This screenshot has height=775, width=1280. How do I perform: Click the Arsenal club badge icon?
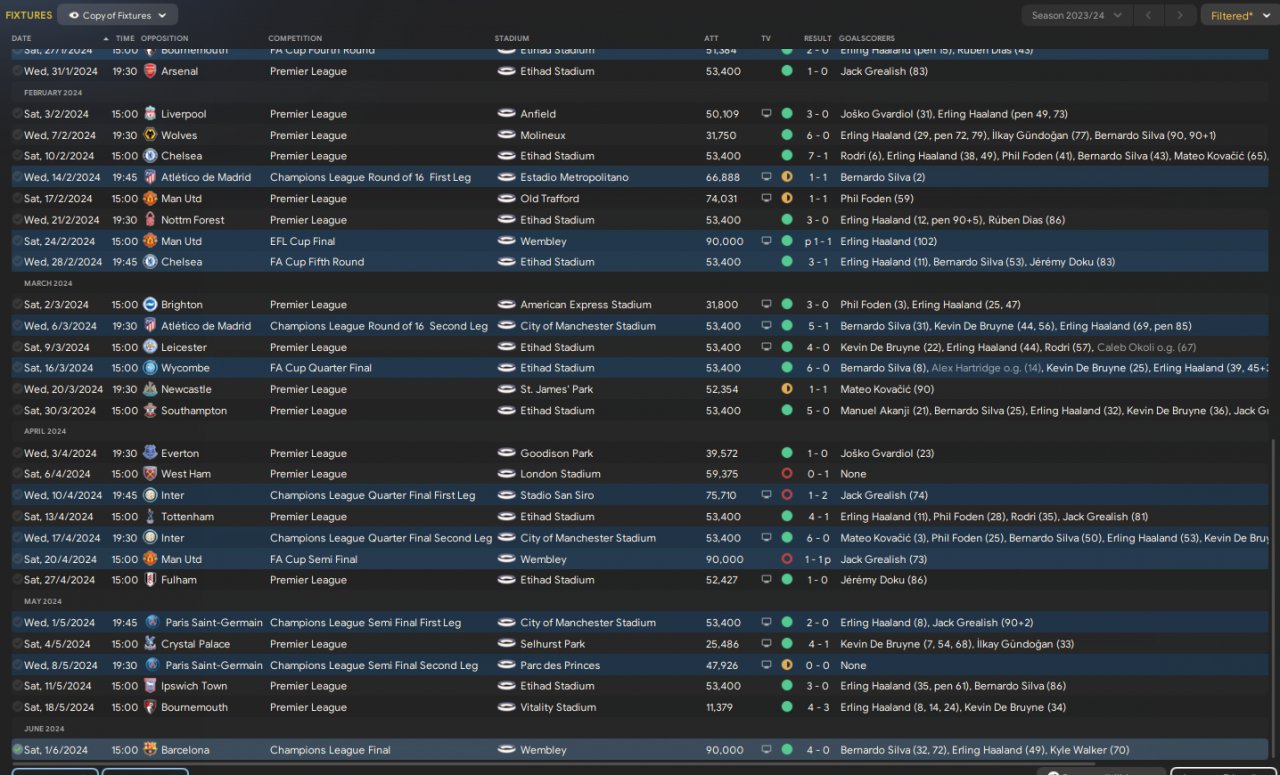(150, 71)
